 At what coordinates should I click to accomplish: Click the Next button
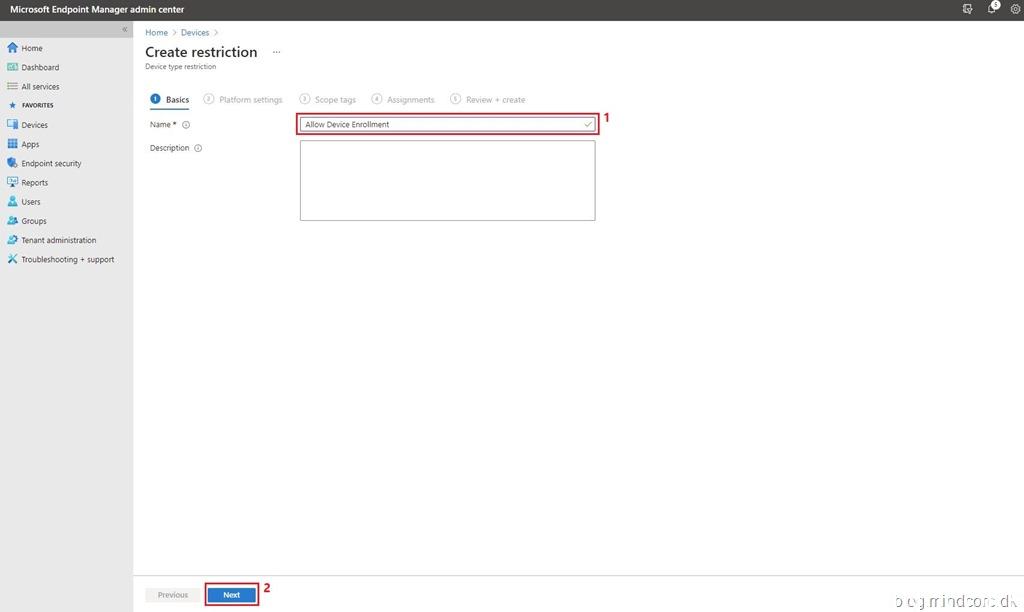pos(231,595)
